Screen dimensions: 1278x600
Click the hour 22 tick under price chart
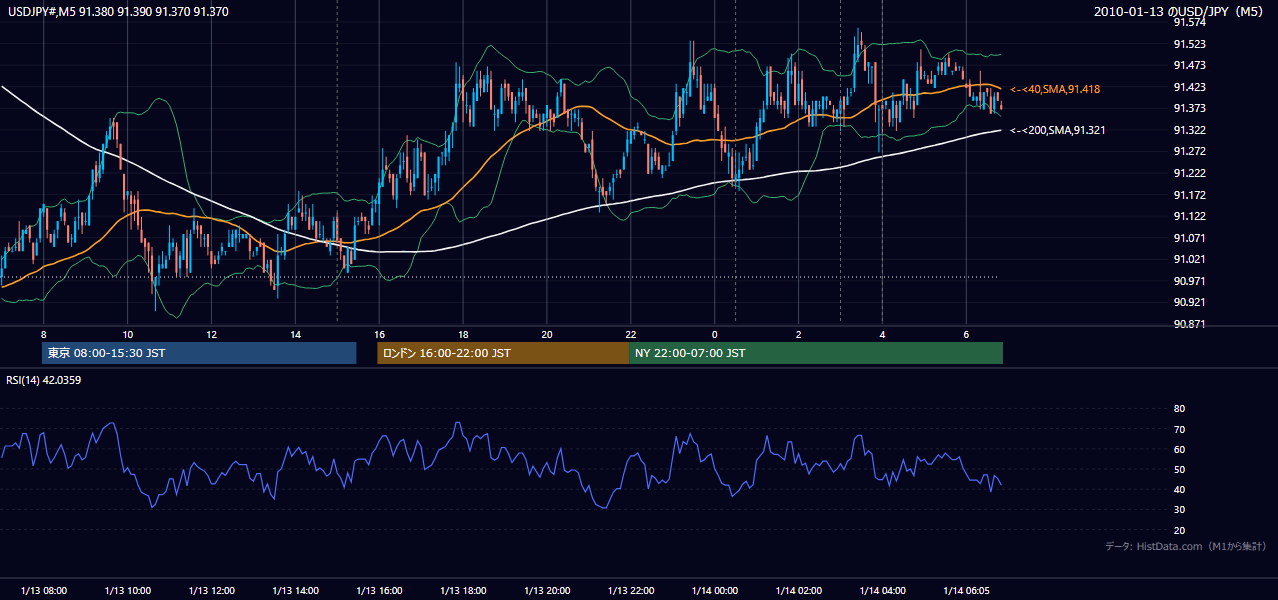(x=631, y=333)
